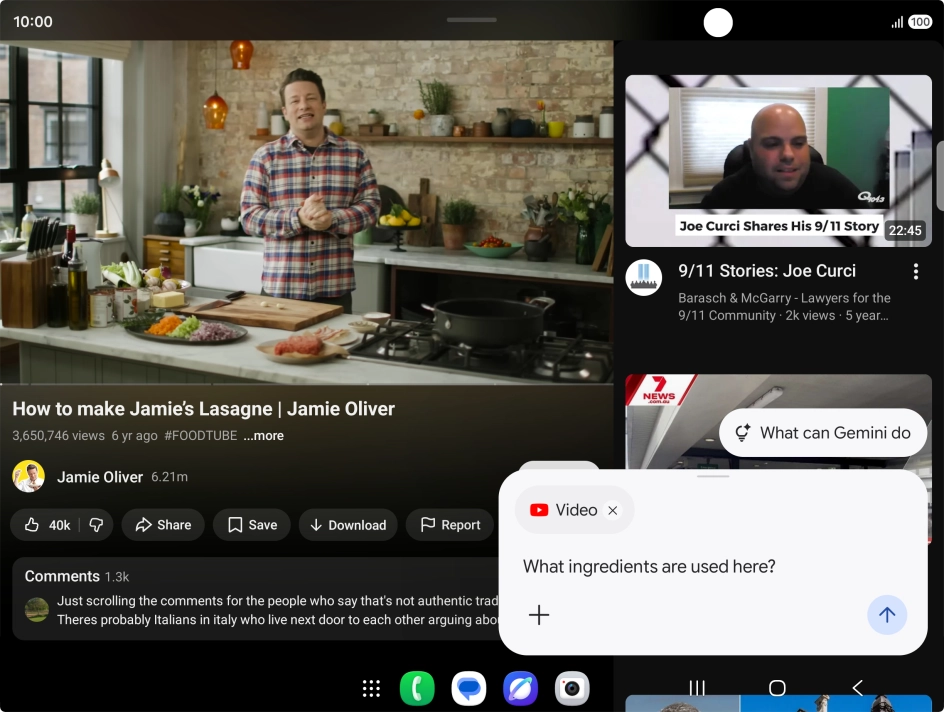Dislike the video with thumbs down icon
The width and height of the screenshot is (944, 712).
click(96, 525)
